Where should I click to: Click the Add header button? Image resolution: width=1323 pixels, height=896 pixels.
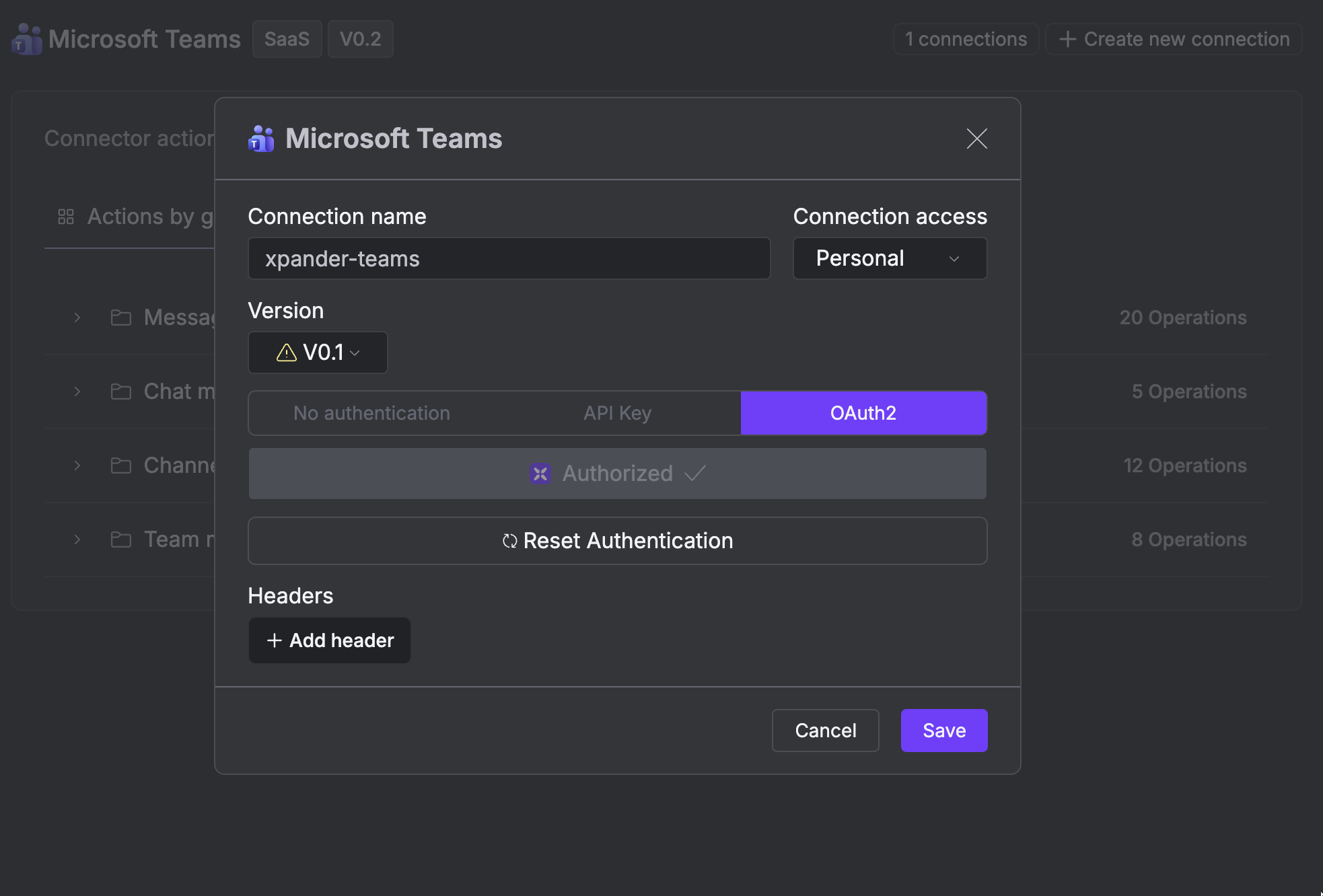point(330,640)
